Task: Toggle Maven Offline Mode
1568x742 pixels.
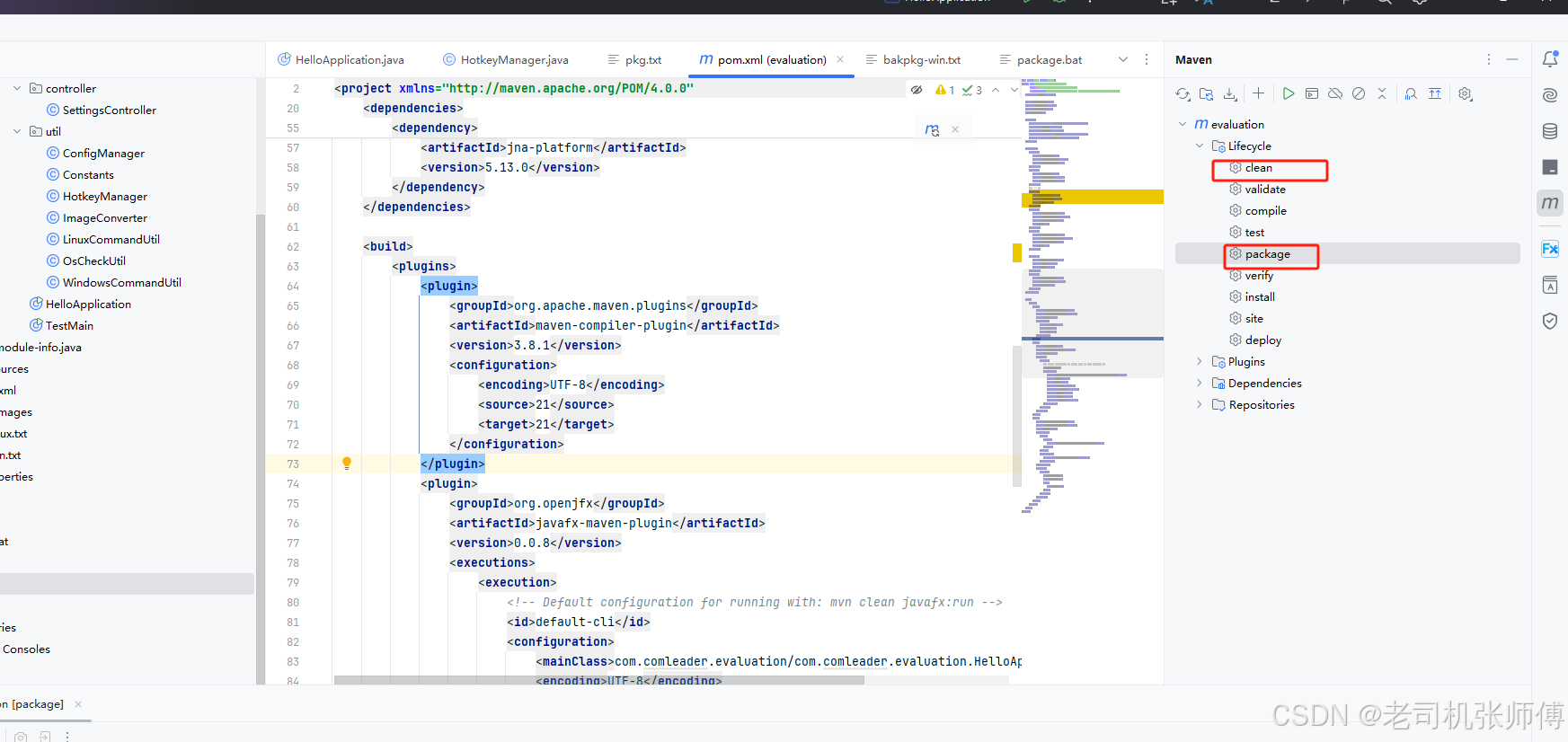Action: point(1335,93)
